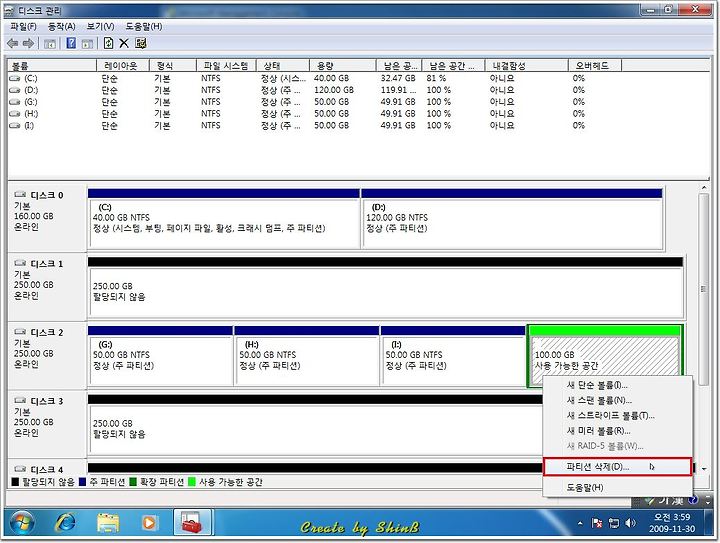The width and height of the screenshot is (720, 543).
Task: Click the scrollbar up arrow in disk pane
Action: click(x=703, y=188)
